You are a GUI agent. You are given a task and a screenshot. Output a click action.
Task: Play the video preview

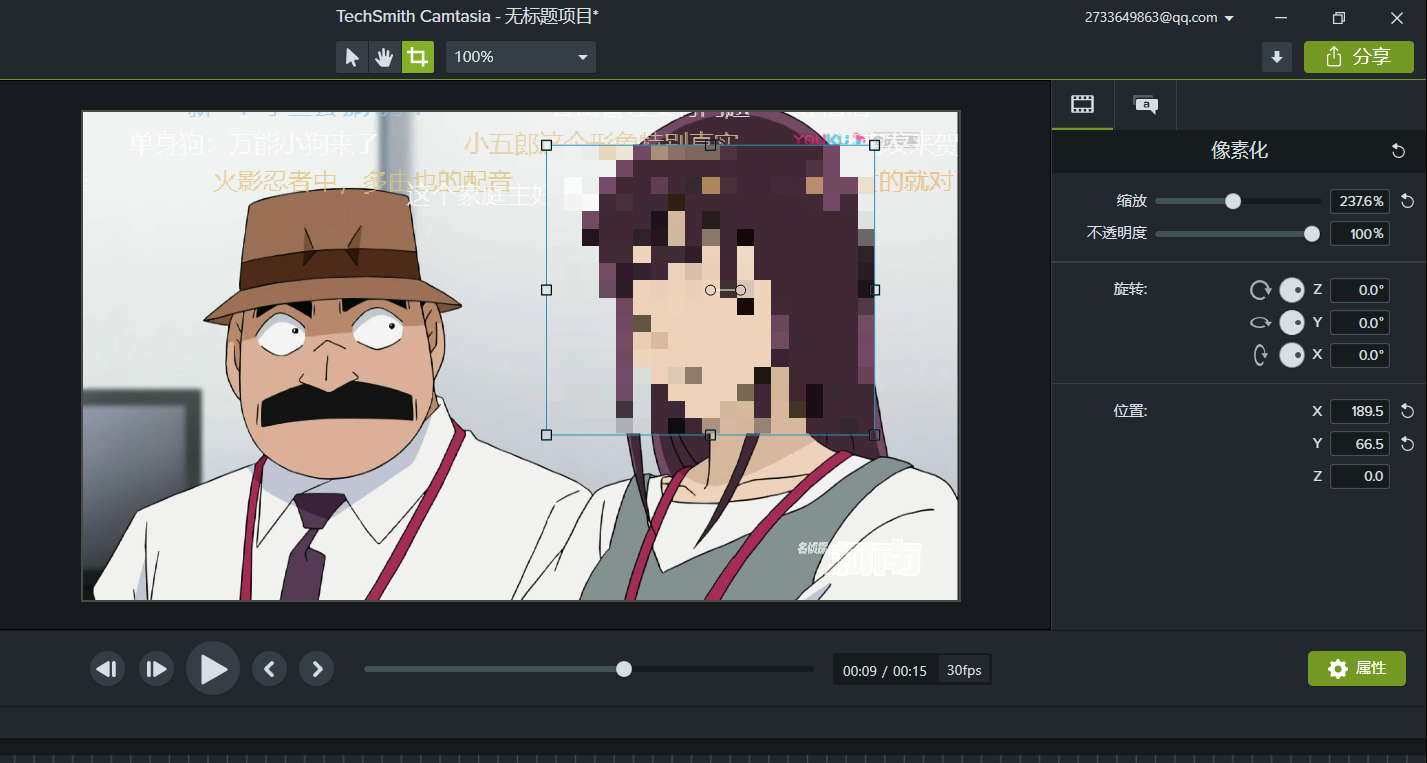click(213, 669)
